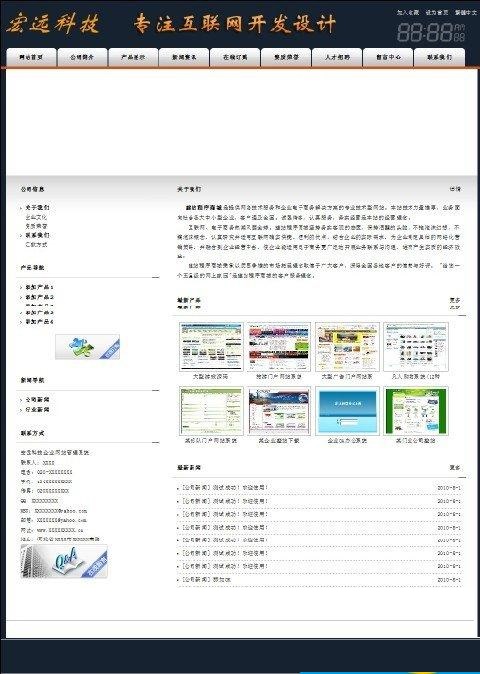Viewport: 480px width, 674px height.
Task: Click the 产品导航 sidebar heading
Action: tap(32, 268)
